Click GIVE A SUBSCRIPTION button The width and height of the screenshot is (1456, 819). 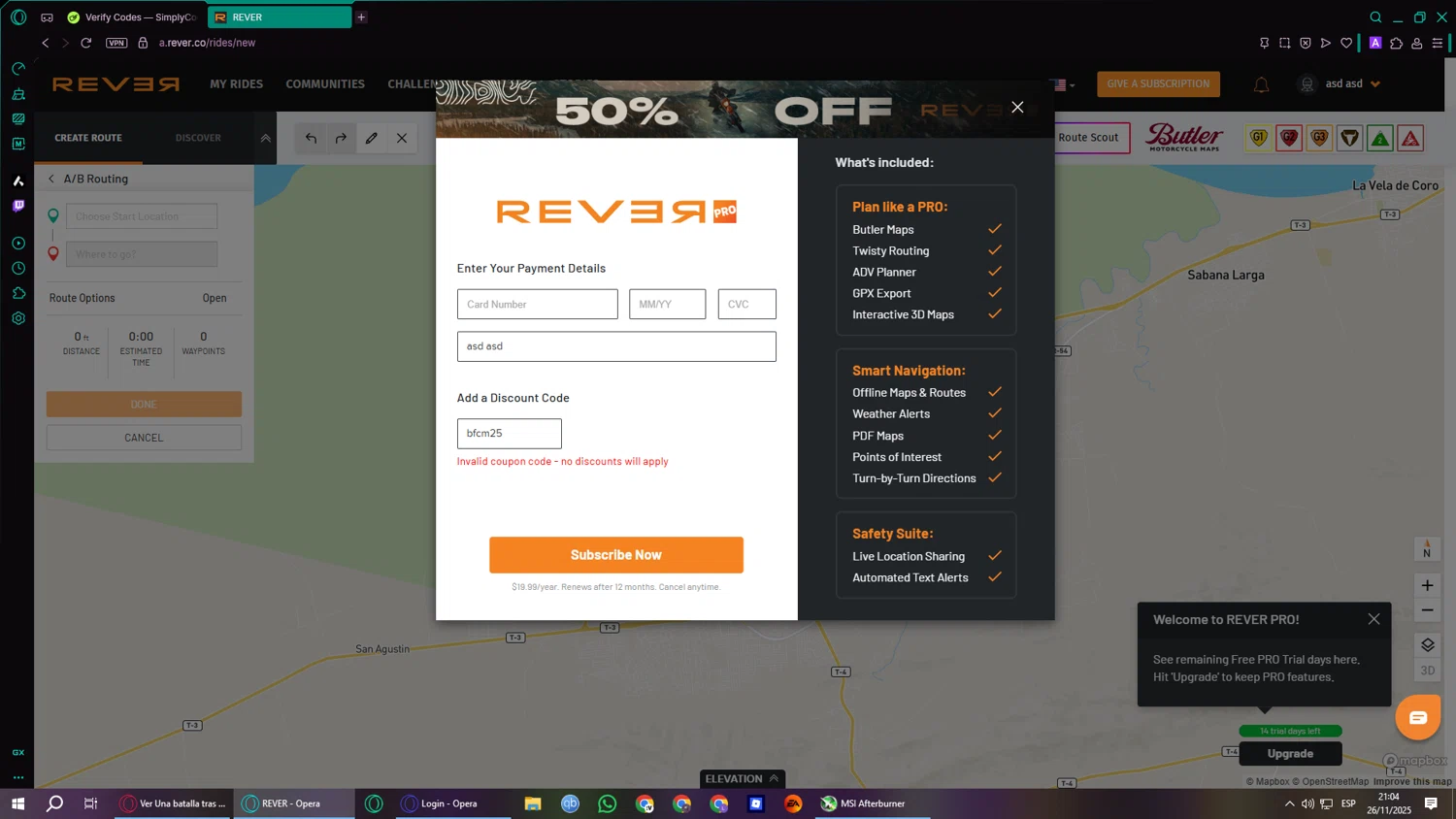click(1158, 83)
